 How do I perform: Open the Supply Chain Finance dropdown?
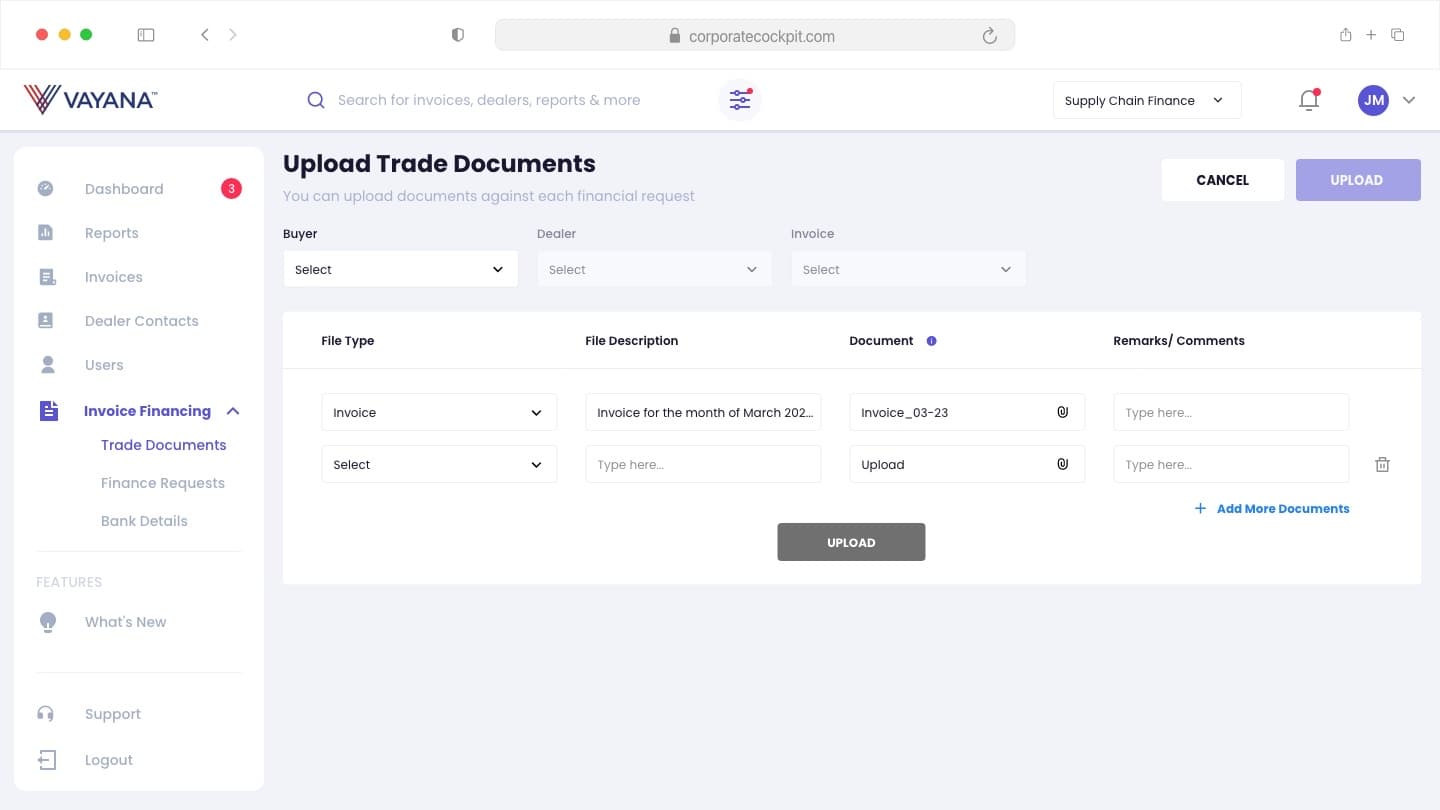1147,100
